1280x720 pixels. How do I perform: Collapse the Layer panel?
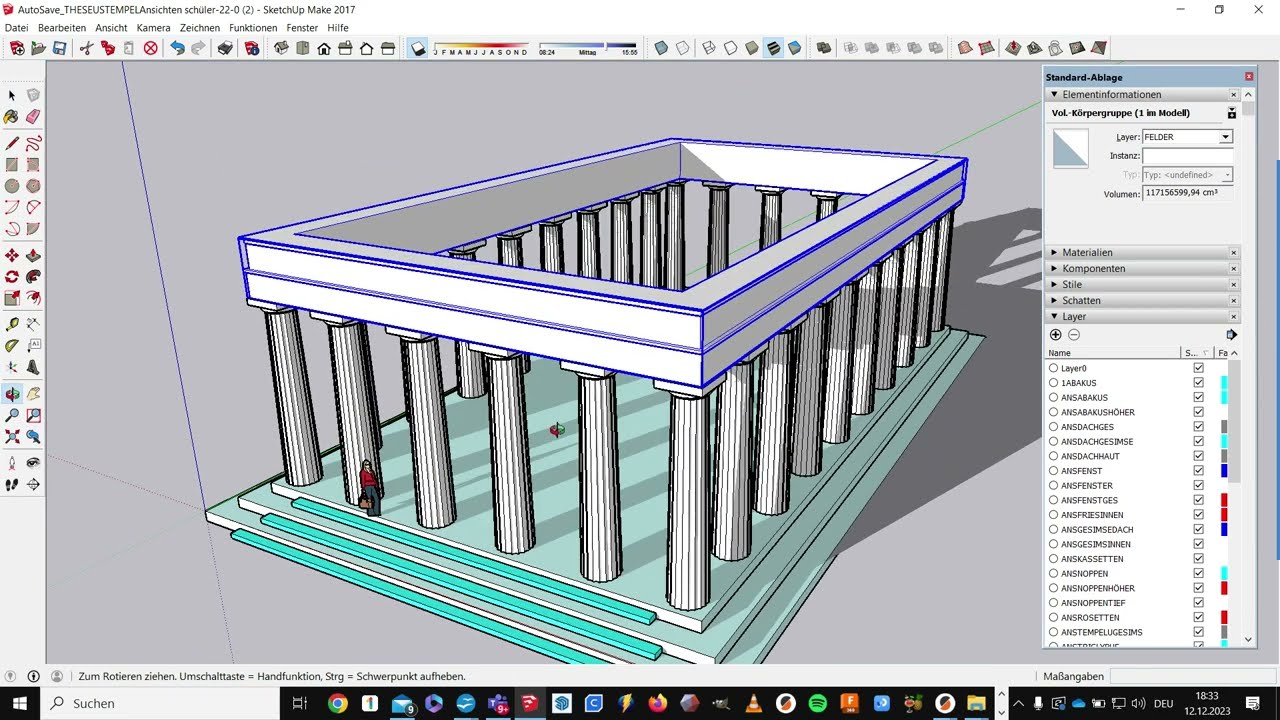point(1054,316)
